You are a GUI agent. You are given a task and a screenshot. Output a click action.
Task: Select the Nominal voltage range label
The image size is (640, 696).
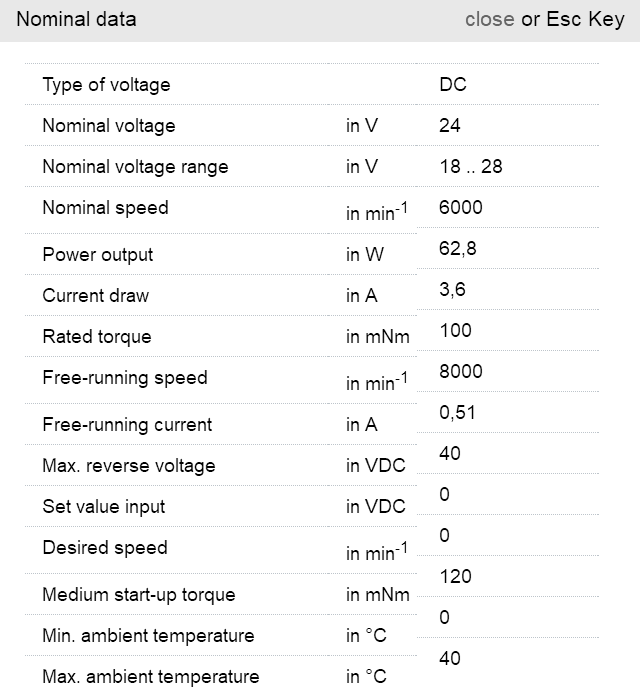click(x=135, y=167)
